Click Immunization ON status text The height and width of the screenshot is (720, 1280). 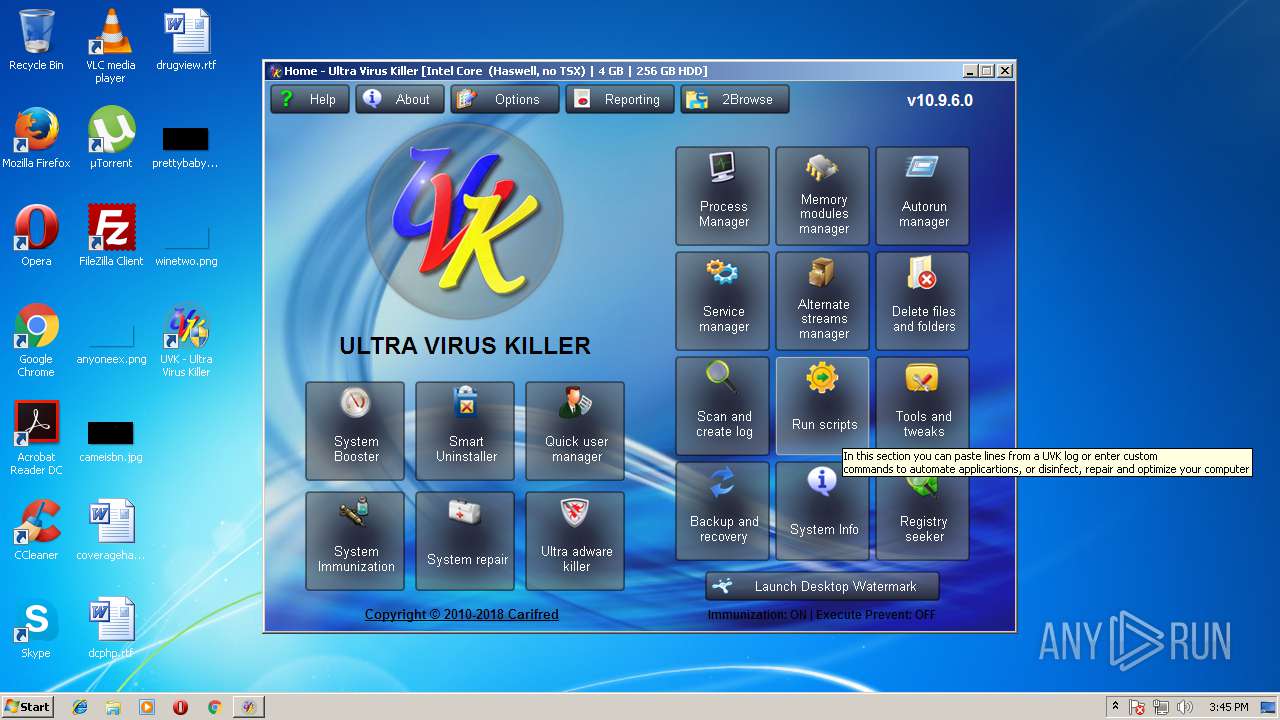[x=757, y=614]
